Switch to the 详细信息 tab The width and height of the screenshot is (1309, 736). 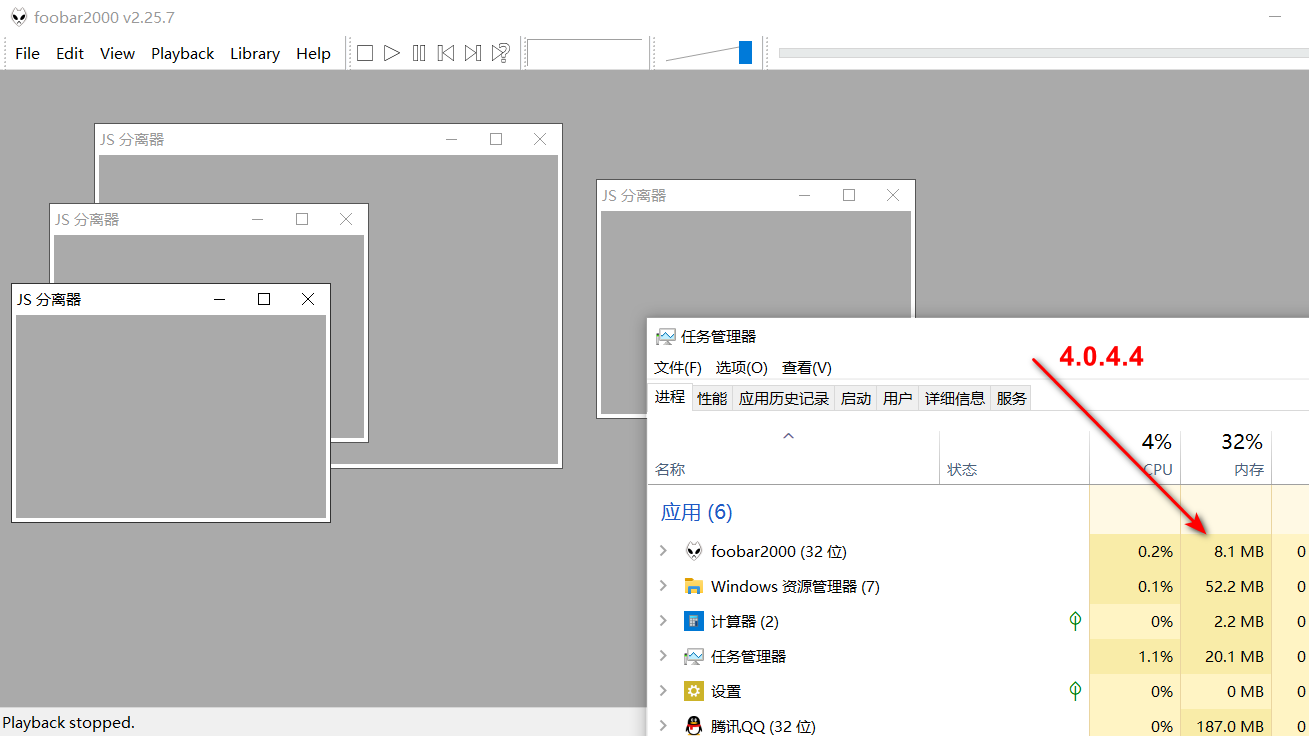pyautogui.click(x=954, y=398)
